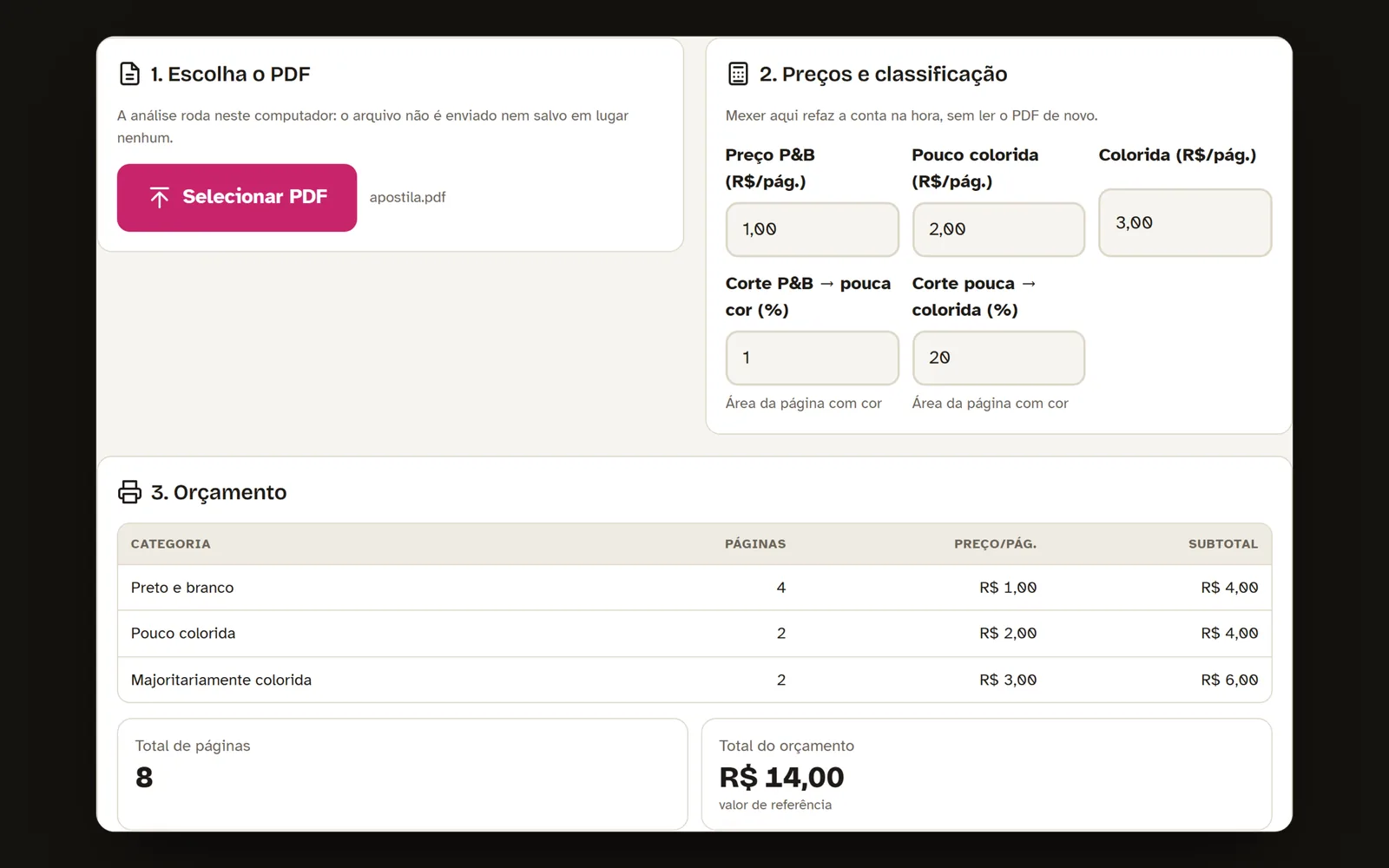Image resolution: width=1389 pixels, height=868 pixels.
Task: Click the Corte pouca → colorida threshold field
Action: 998,358
